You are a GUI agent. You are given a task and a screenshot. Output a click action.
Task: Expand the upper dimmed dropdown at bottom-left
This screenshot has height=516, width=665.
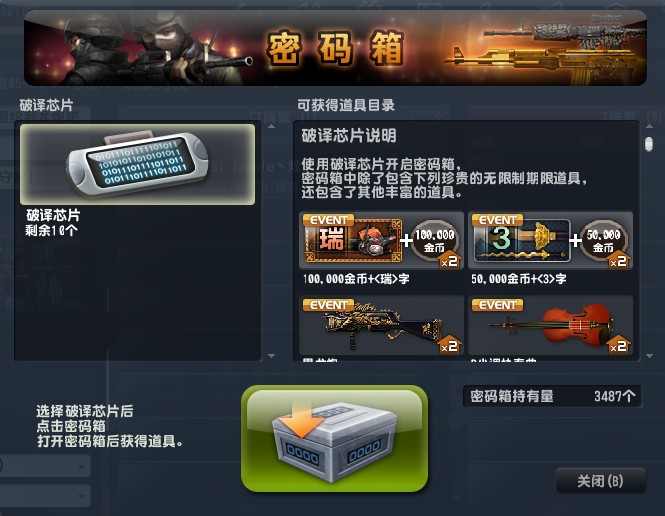(x=45, y=466)
